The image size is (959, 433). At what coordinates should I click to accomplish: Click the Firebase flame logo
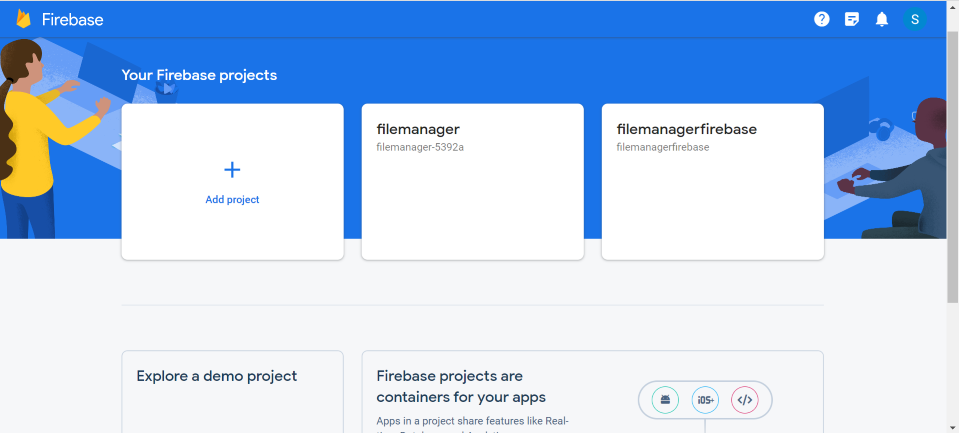tap(23, 20)
